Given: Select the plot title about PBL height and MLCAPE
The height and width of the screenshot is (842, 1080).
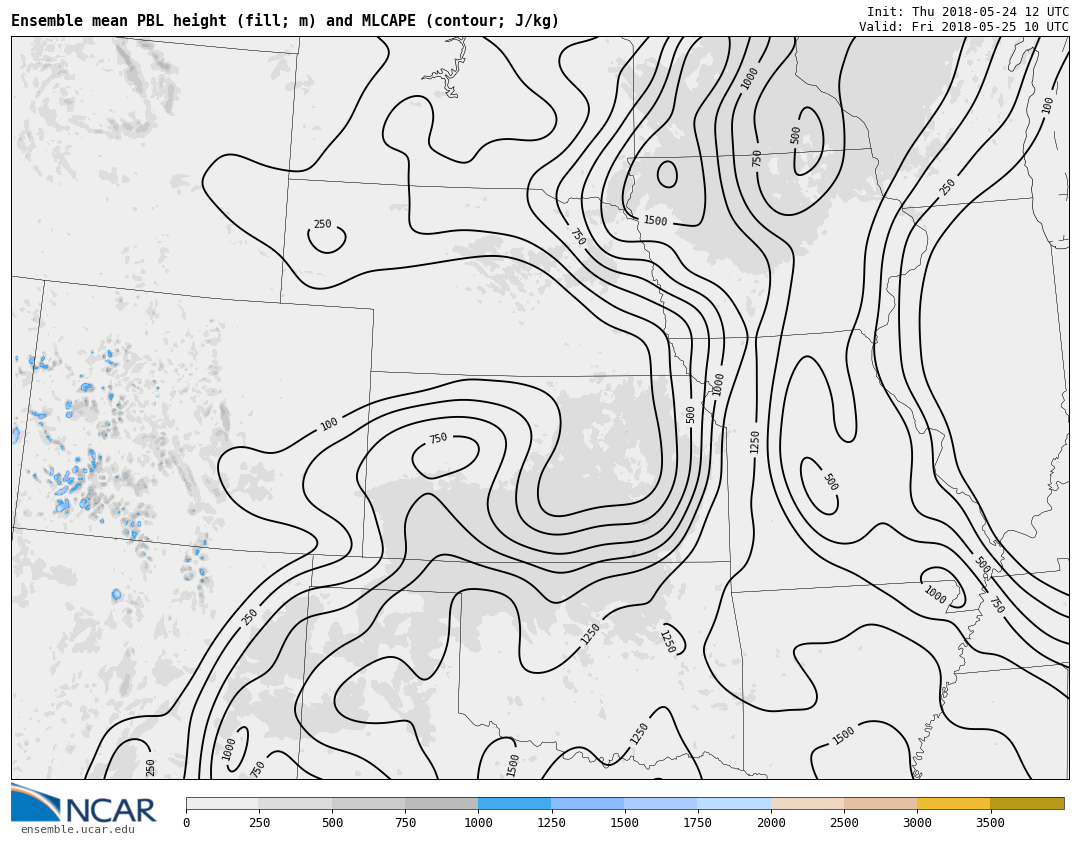Looking at the screenshot, I should point(285,21).
